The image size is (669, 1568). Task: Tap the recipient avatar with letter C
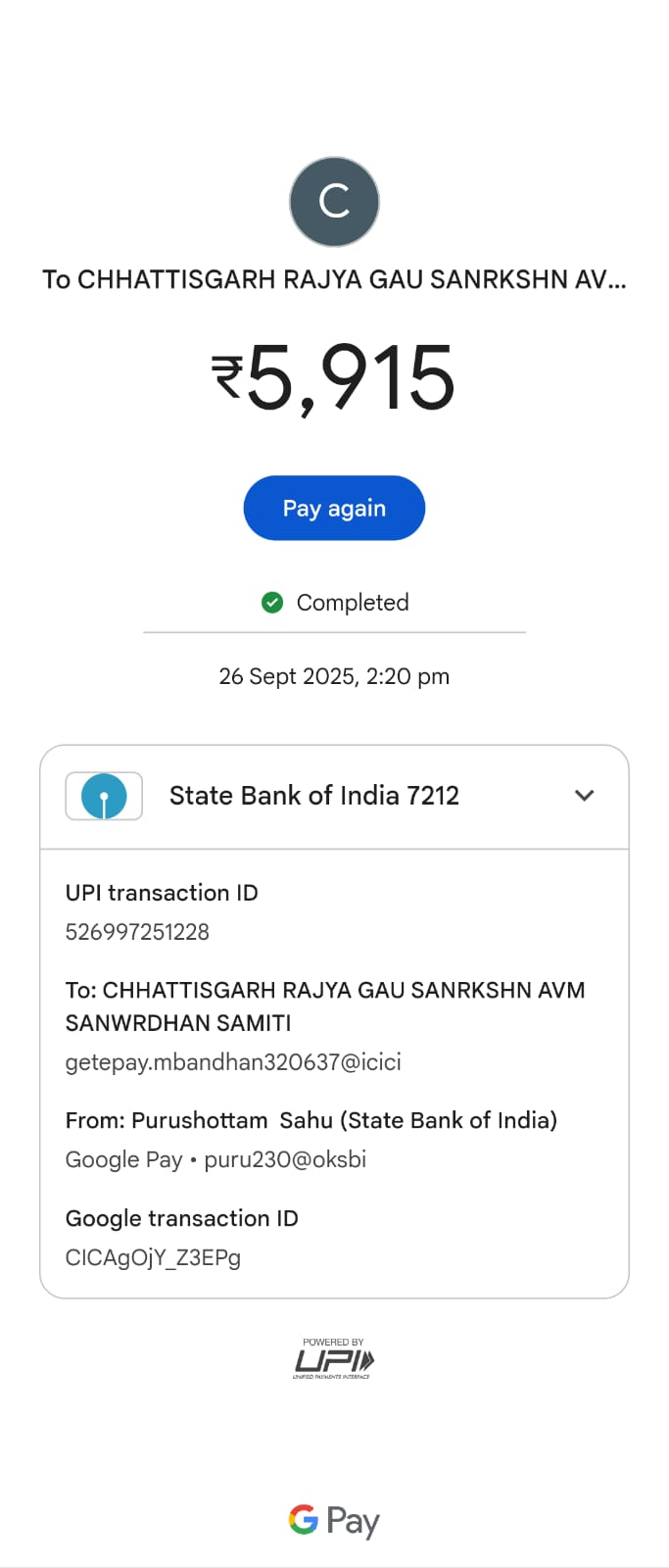click(334, 202)
